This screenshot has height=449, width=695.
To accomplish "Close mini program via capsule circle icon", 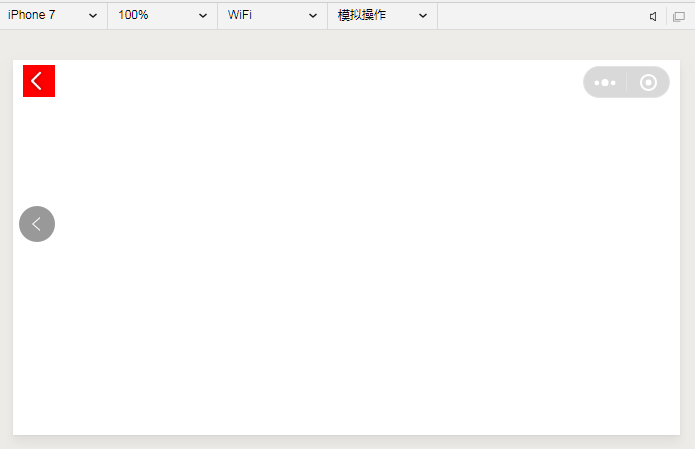I will tap(648, 82).
